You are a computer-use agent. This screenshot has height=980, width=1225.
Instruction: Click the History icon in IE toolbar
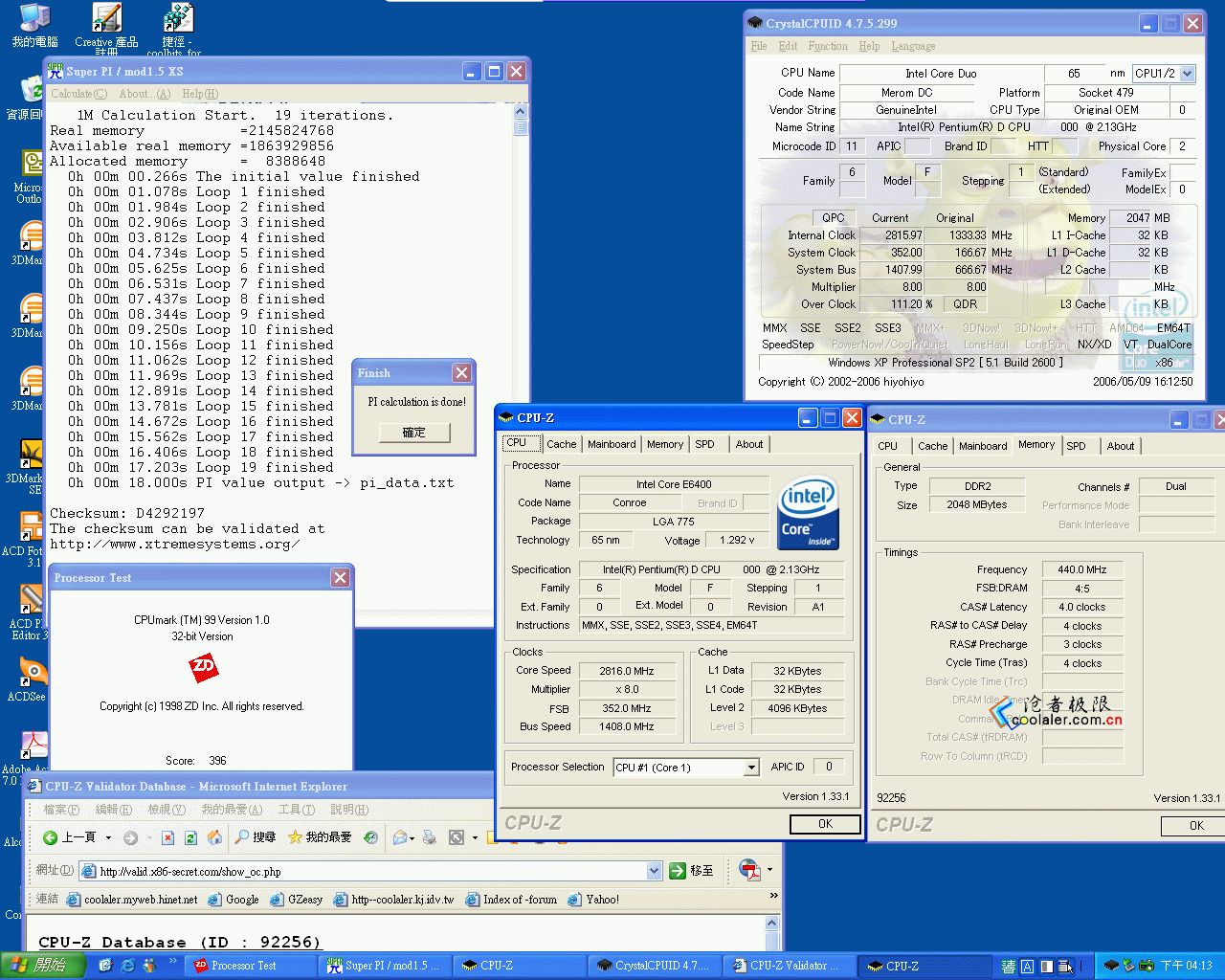[370, 837]
